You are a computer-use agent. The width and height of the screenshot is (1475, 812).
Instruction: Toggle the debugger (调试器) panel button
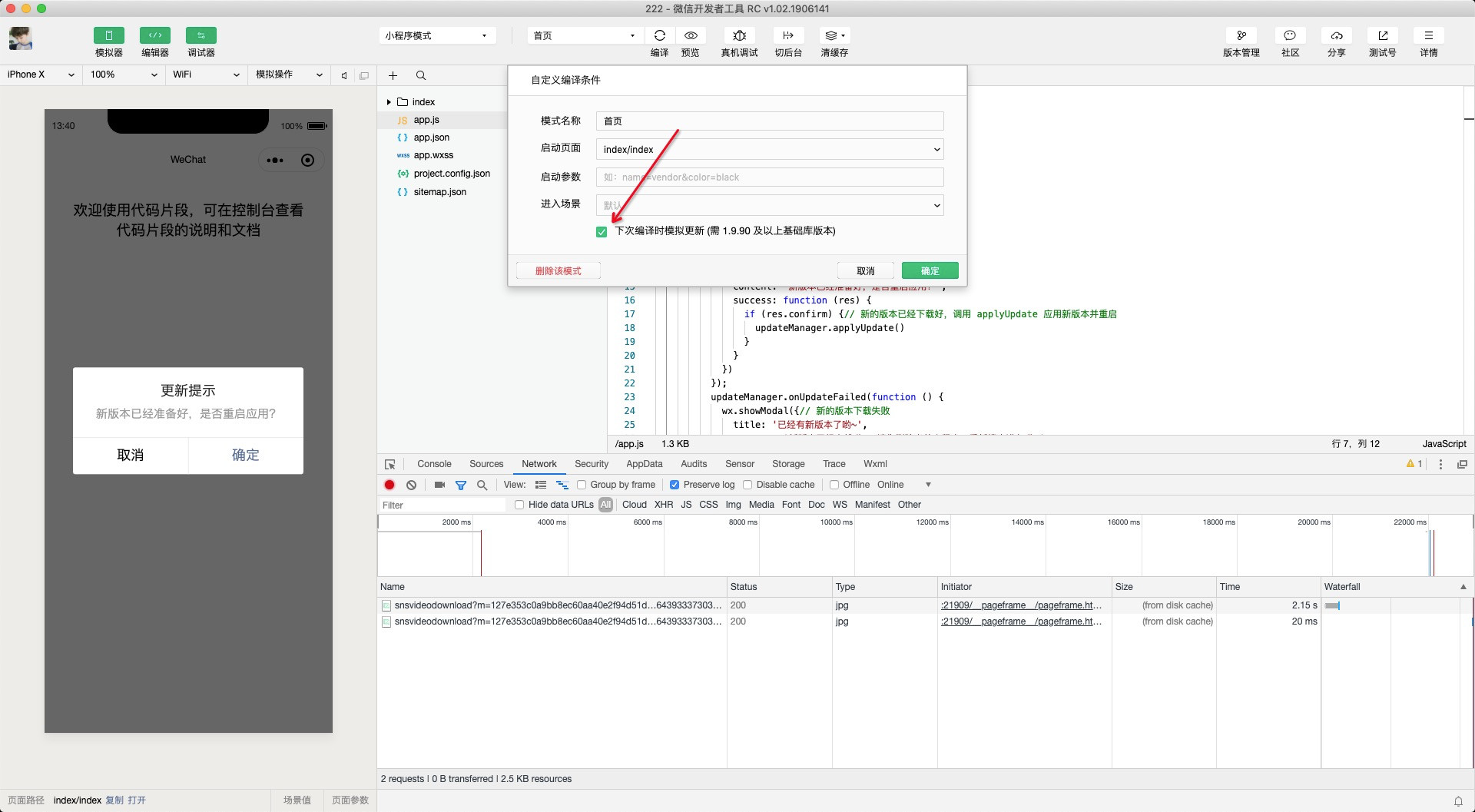point(201,35)
